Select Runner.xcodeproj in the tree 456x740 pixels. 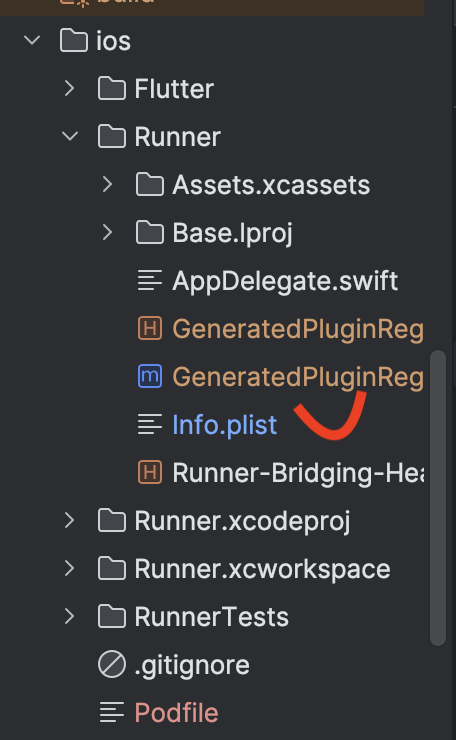[242, 521]
